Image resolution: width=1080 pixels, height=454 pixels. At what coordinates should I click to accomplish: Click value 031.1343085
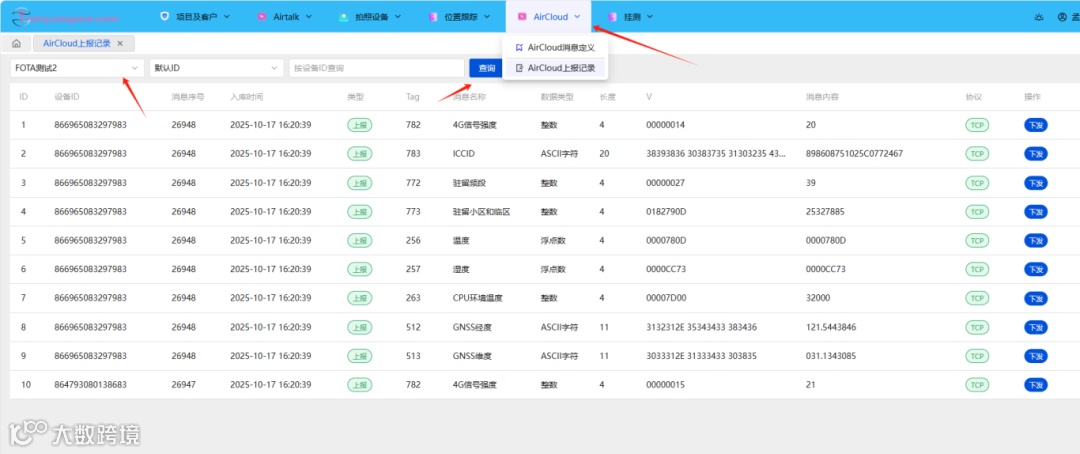coord(831,356)
